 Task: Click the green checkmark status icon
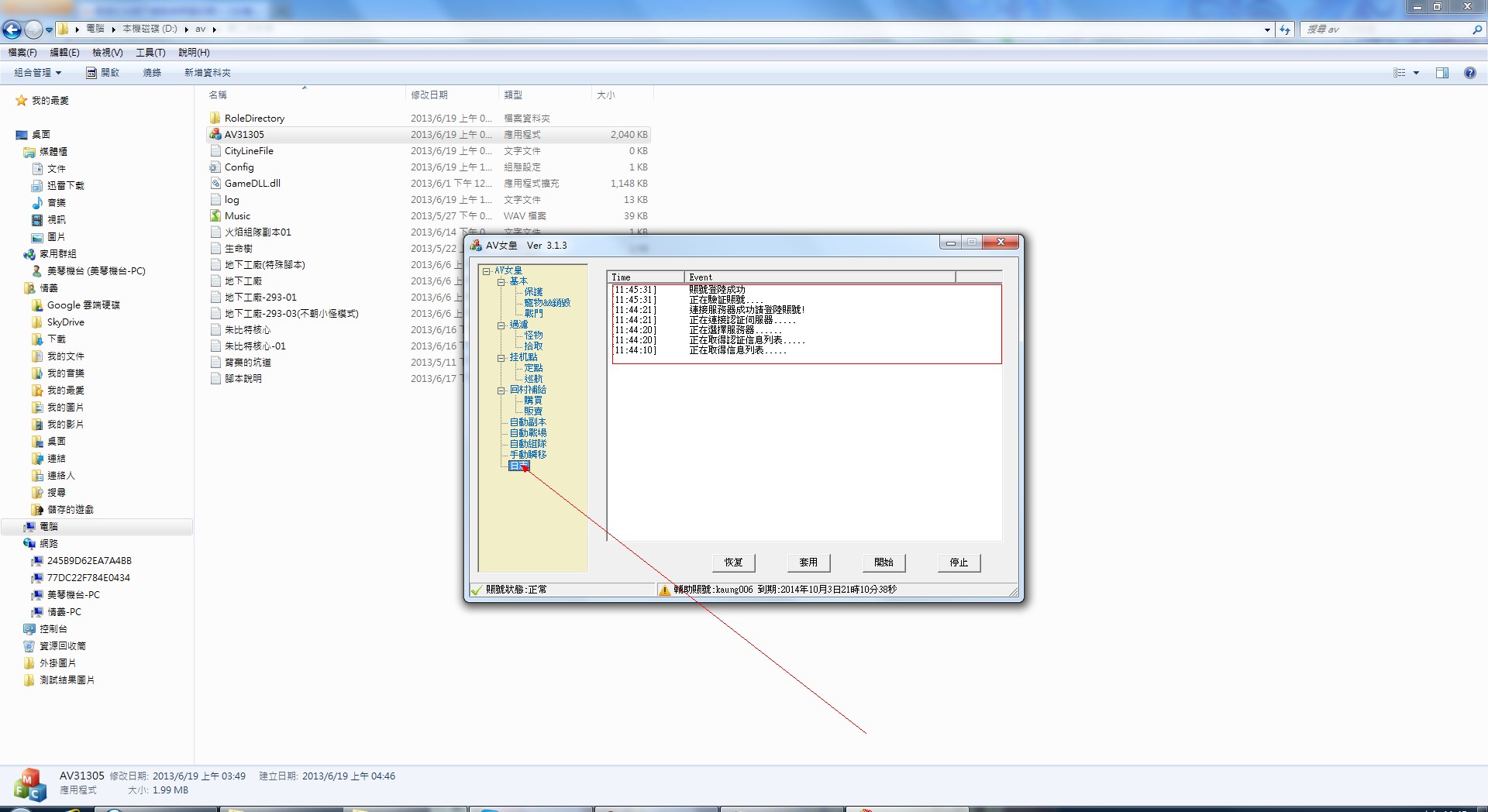(477, 590)
